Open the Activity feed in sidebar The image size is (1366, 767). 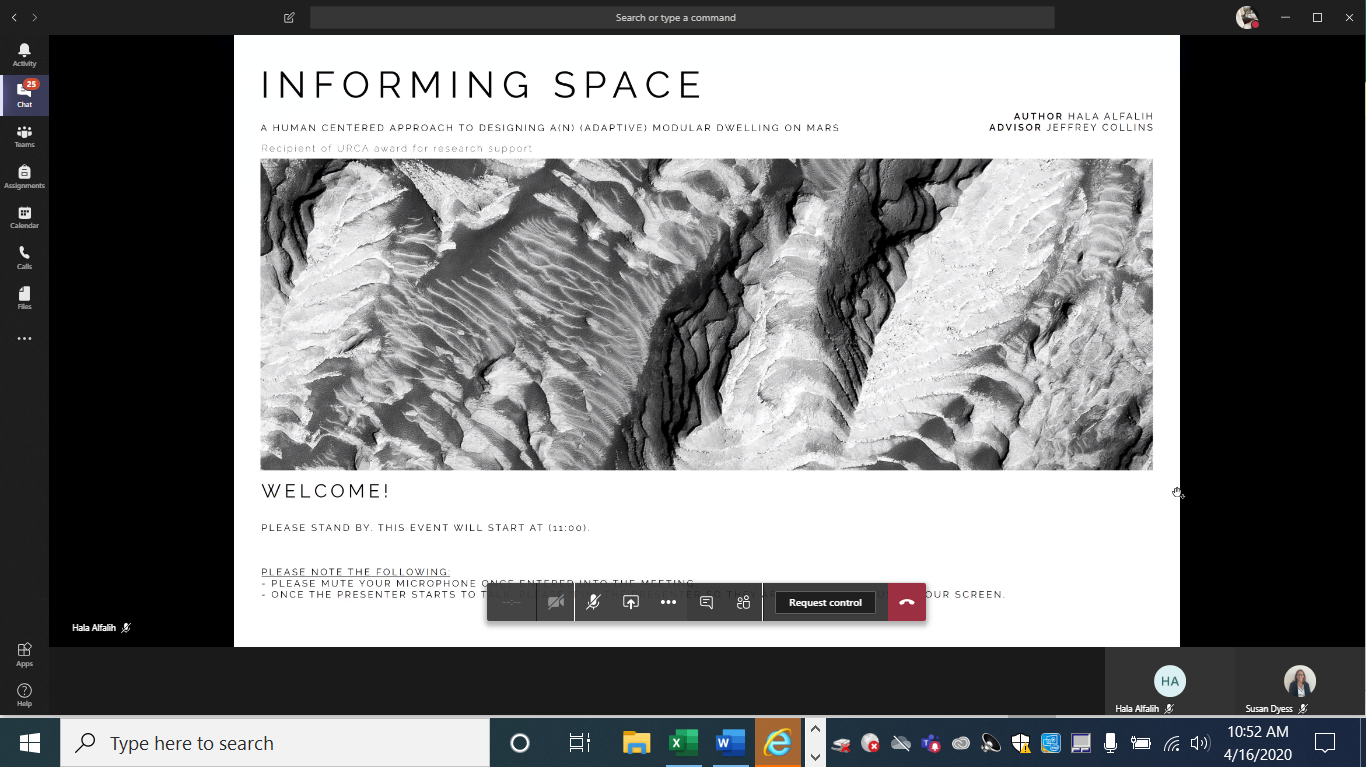pos(24,55)
